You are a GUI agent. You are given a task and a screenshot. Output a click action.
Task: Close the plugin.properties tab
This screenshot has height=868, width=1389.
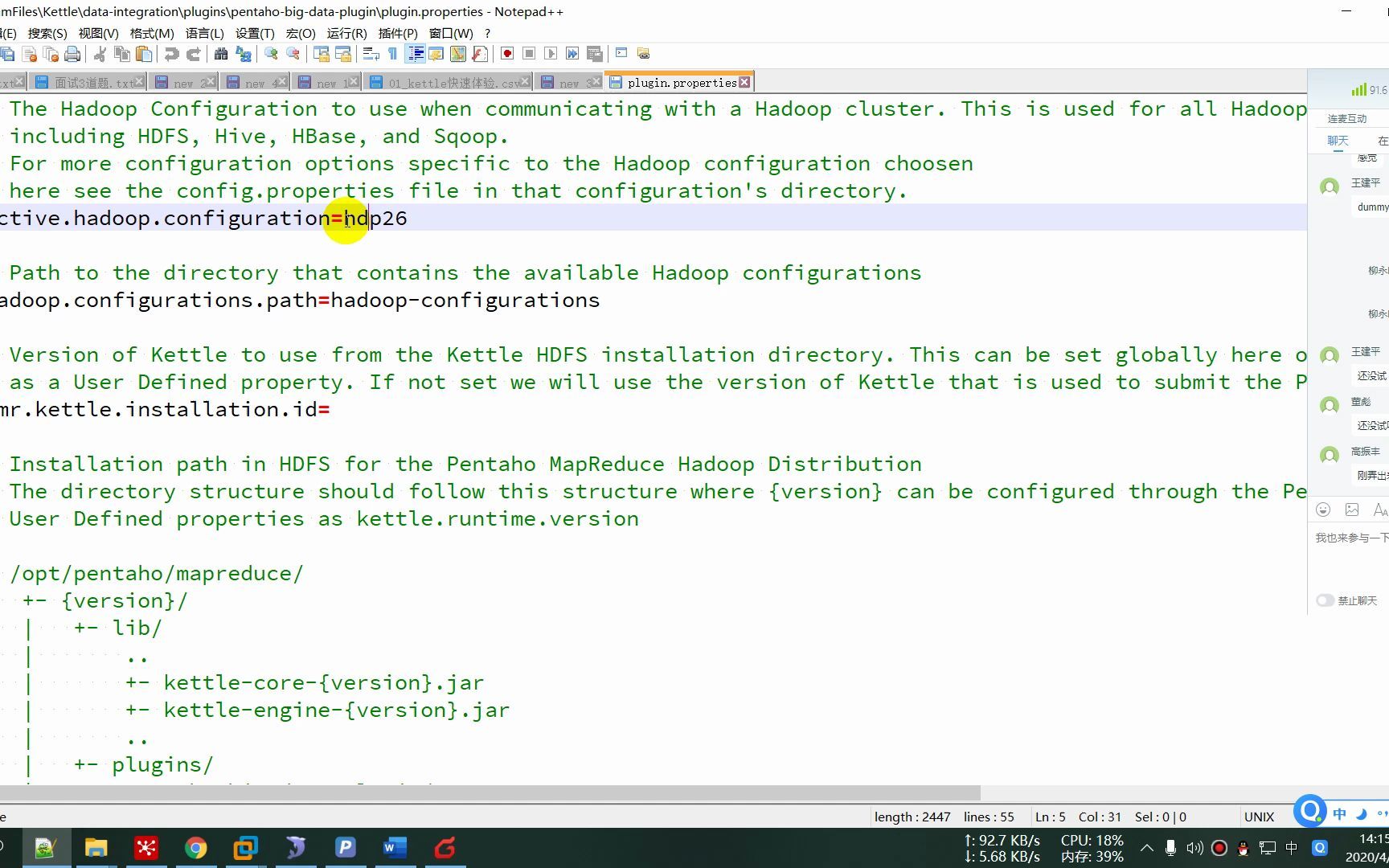point(744,82)
